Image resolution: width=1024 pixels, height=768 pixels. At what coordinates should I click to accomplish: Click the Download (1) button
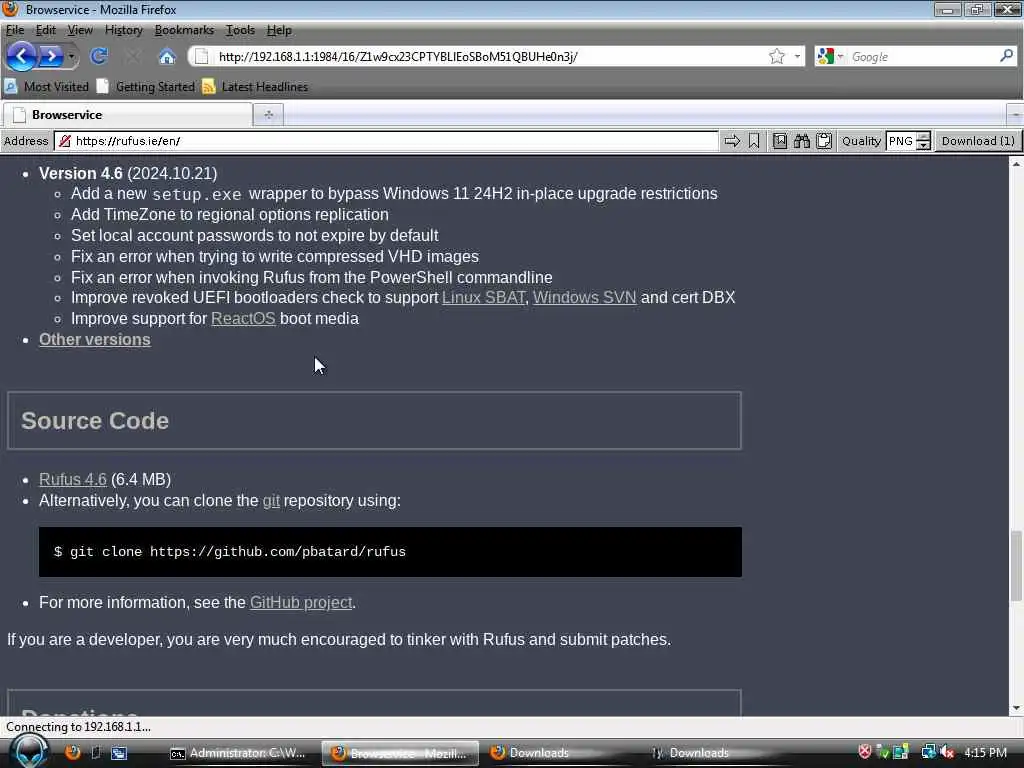coord(978,141)
